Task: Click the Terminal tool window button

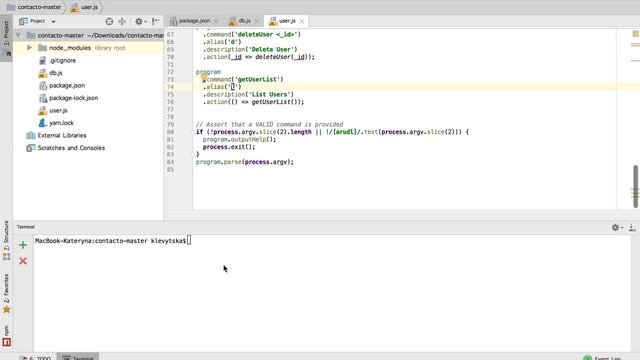Action: (x=78, y=357)
